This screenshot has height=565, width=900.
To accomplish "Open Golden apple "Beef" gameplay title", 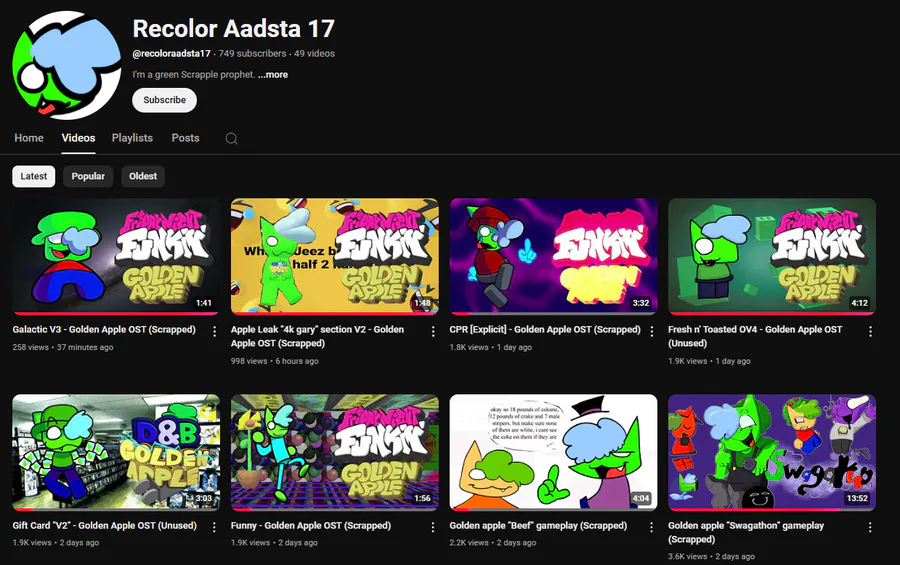I will tap(538, 525).
